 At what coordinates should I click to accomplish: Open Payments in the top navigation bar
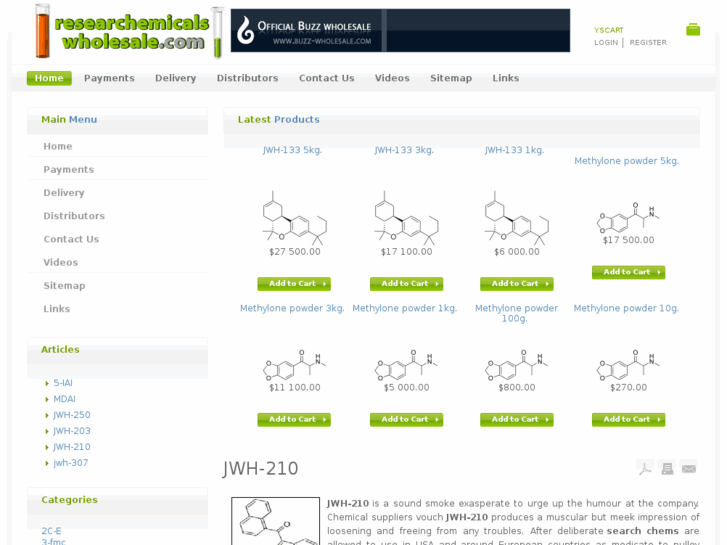click(x=109, y=78)
